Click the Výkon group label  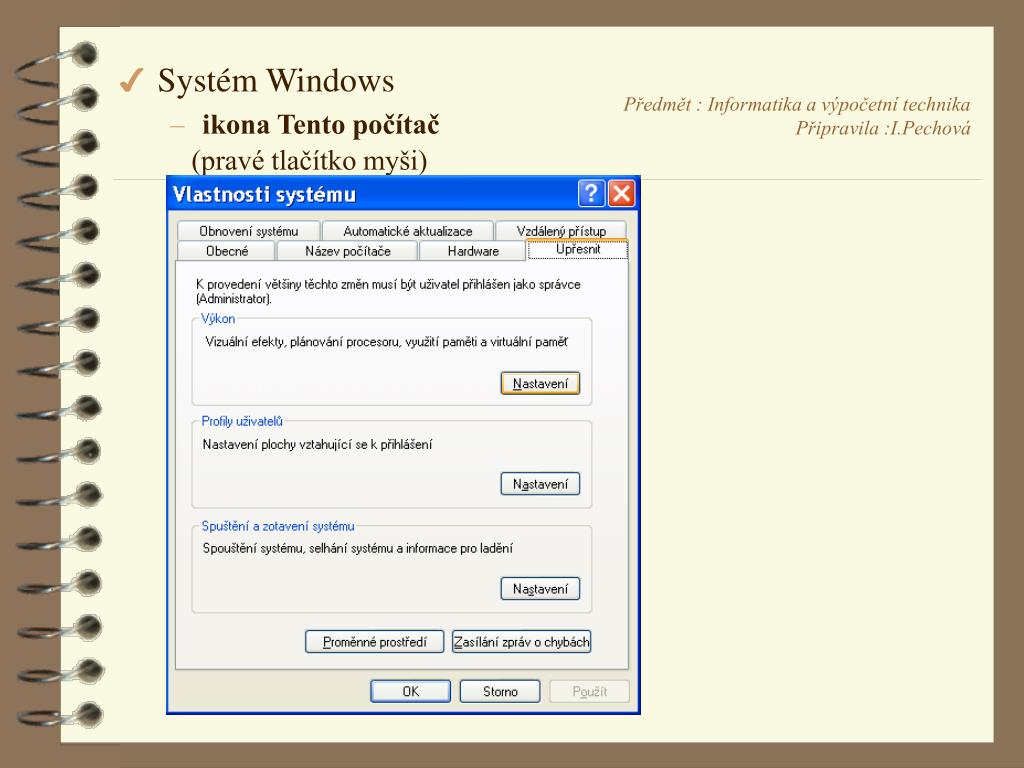click(218, 319)
